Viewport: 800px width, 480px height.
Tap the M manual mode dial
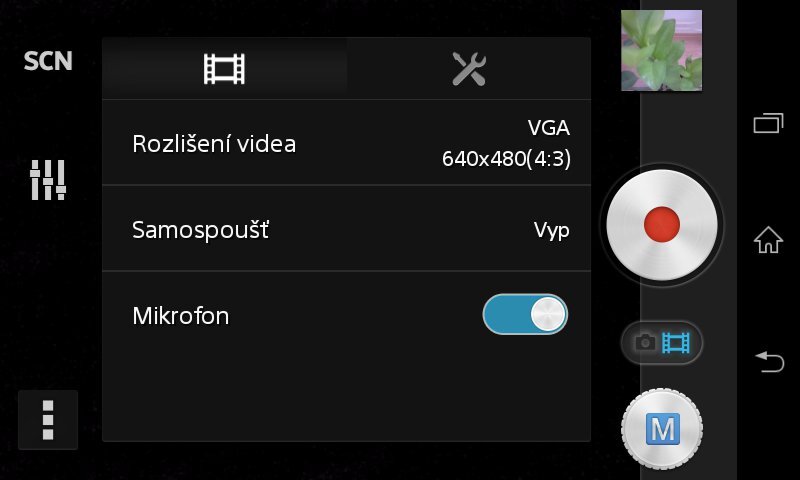click(x=662, y=429)
